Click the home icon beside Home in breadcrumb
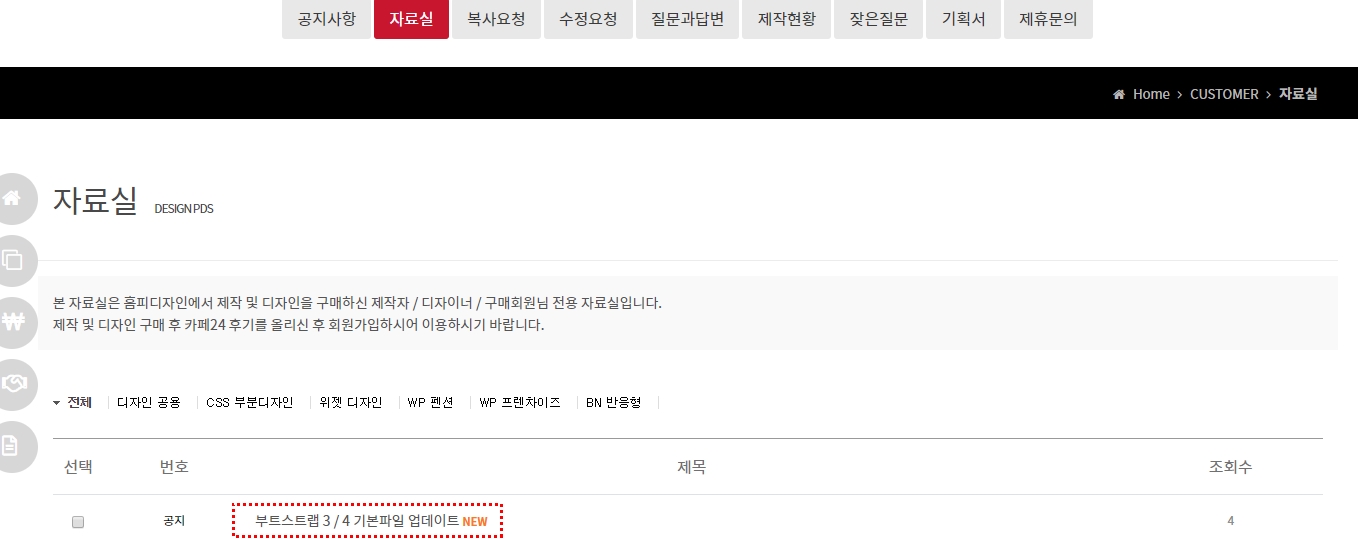 (x=1118, y=94)
